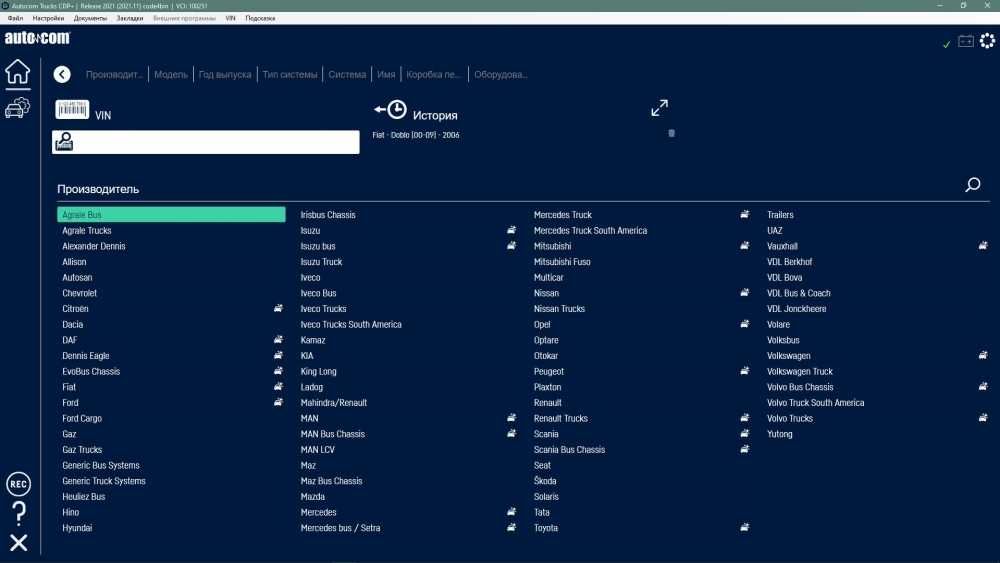Select Yutong manufacturer

[x=779, y=434]
